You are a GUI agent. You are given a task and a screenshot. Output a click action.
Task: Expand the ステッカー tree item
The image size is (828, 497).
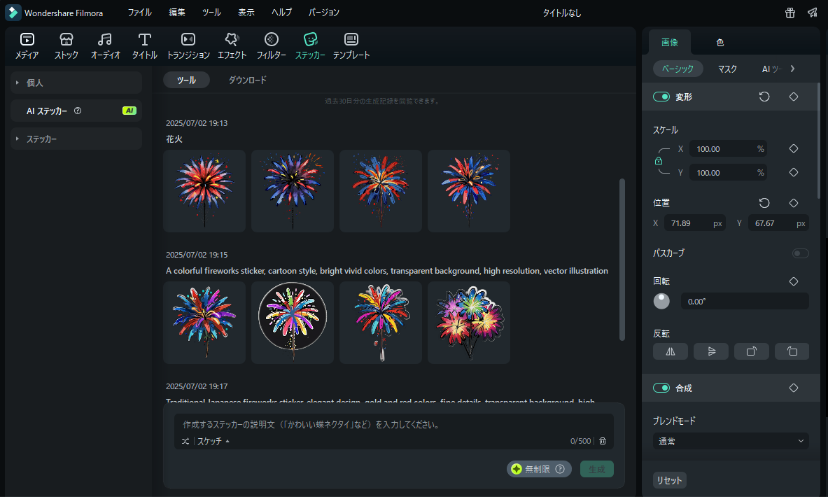click(x=17, y=139)
